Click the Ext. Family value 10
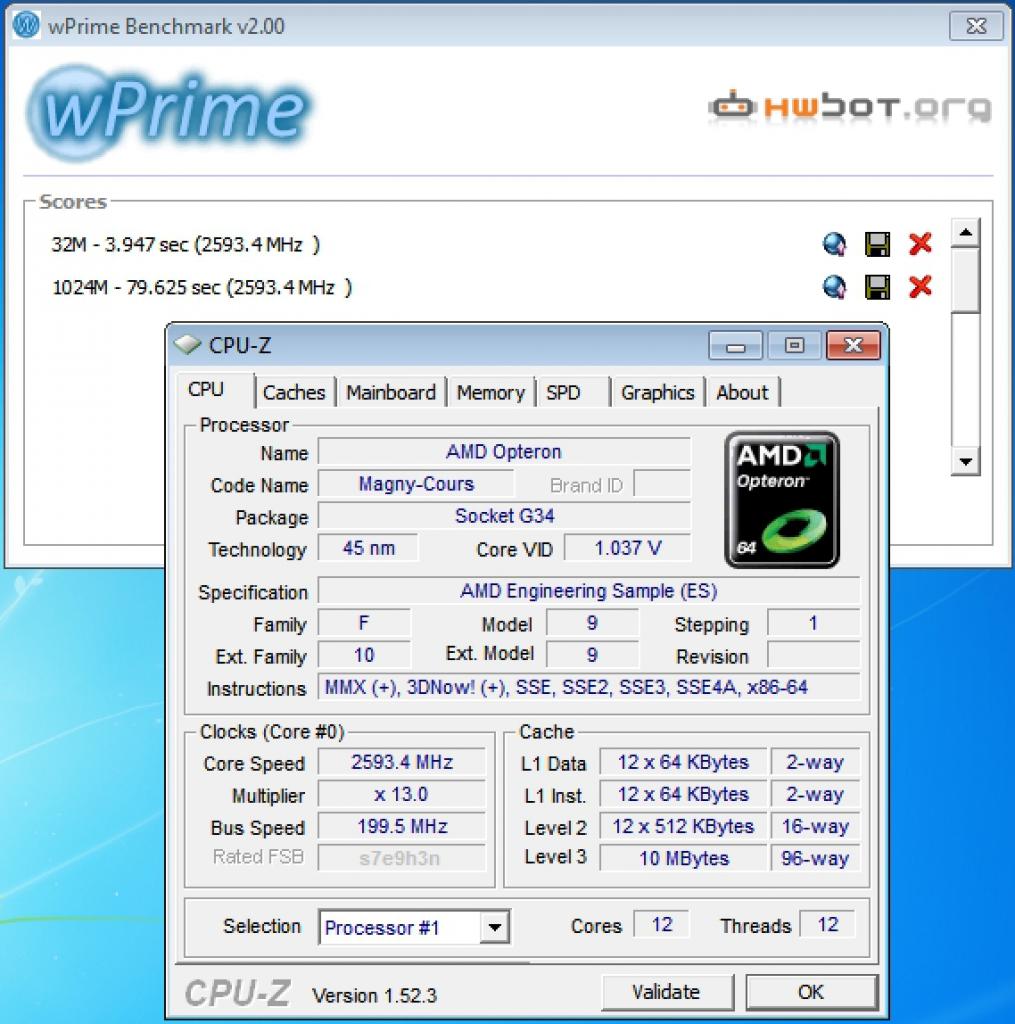The width and height of the screenshot is (1015, 1024). 364,655
